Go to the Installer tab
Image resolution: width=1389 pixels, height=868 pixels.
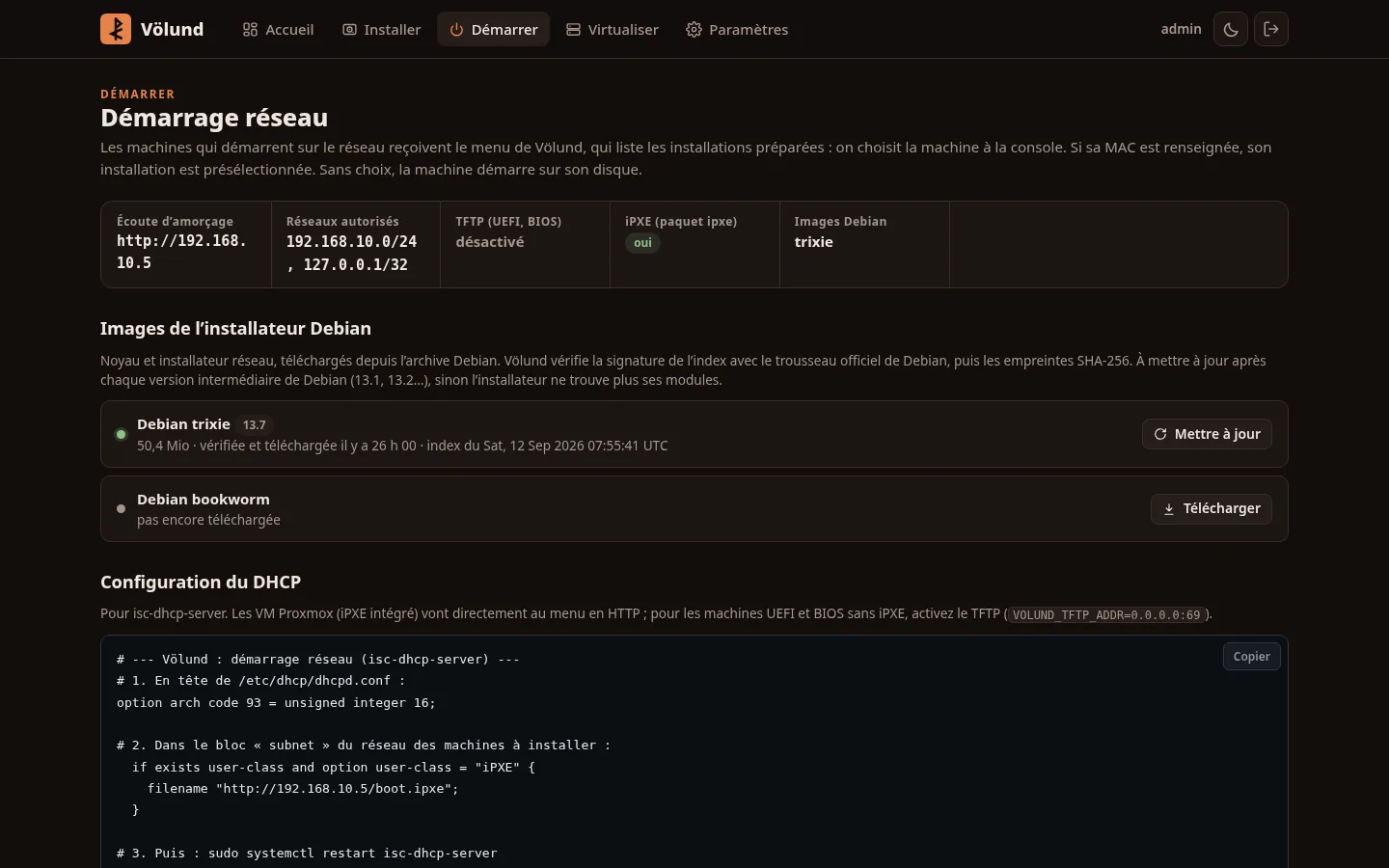tap(382, 30)
